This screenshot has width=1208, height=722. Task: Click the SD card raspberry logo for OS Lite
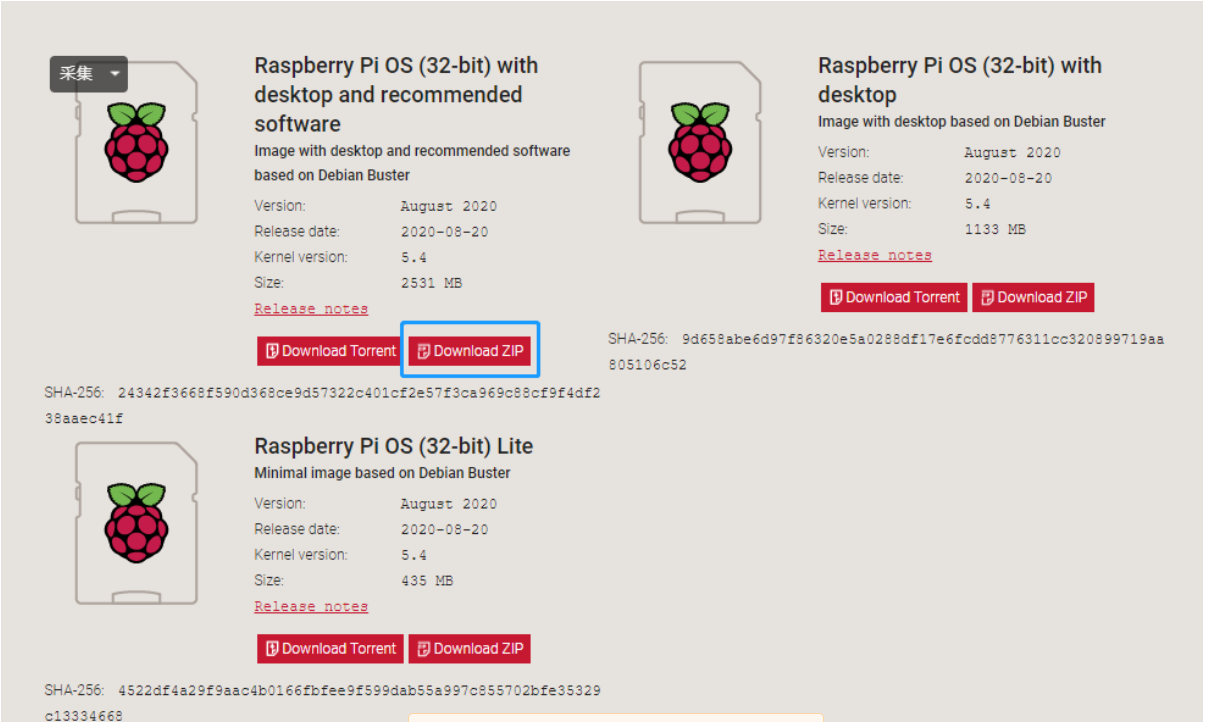pos(137,523)
